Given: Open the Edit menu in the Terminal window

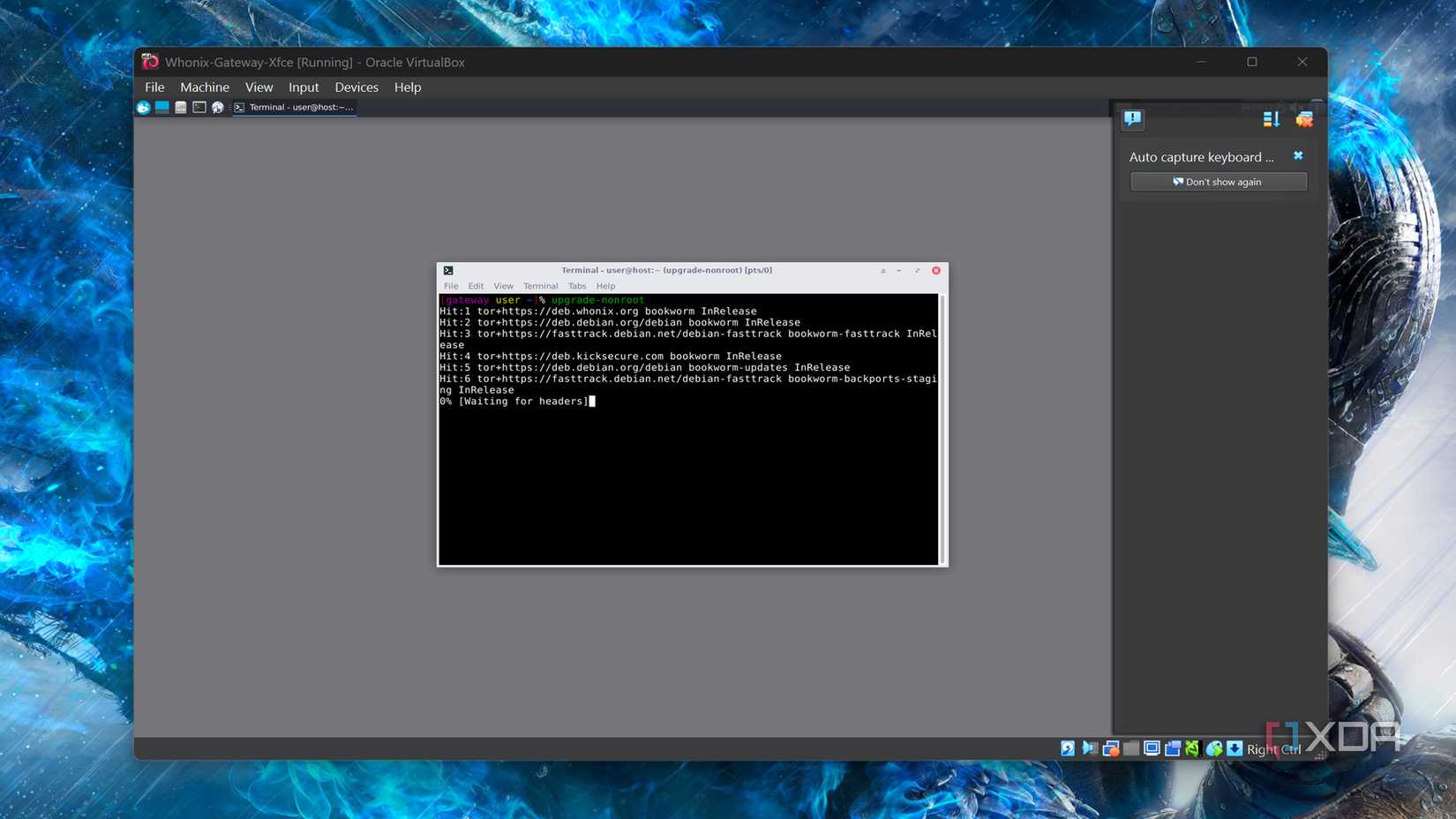Looking at the screenshot, I should point(476,286).
